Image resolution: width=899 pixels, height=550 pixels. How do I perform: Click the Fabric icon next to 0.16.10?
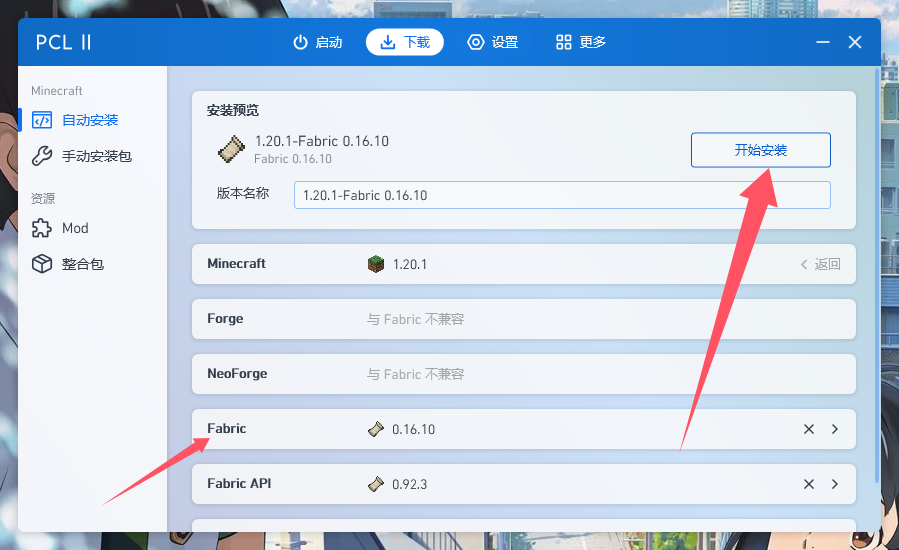[376, 429]
